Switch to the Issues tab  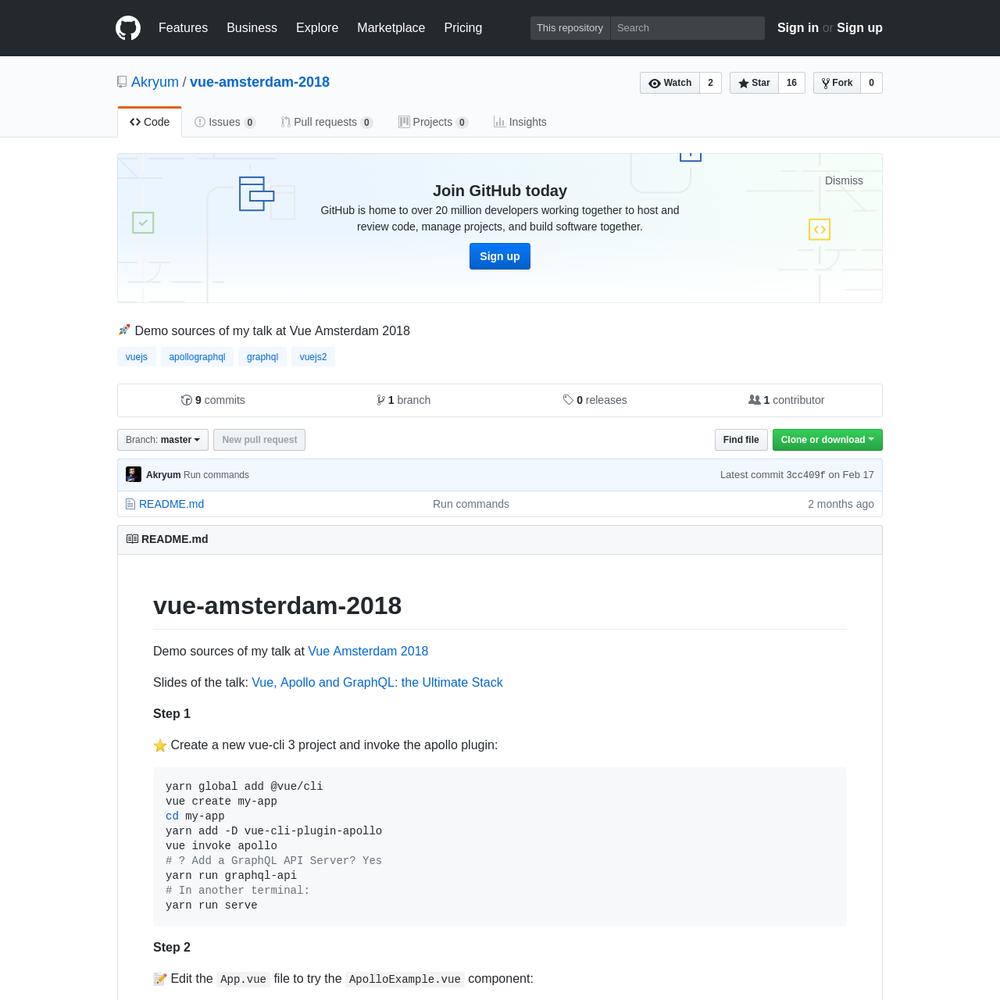(x=224, y=122)
